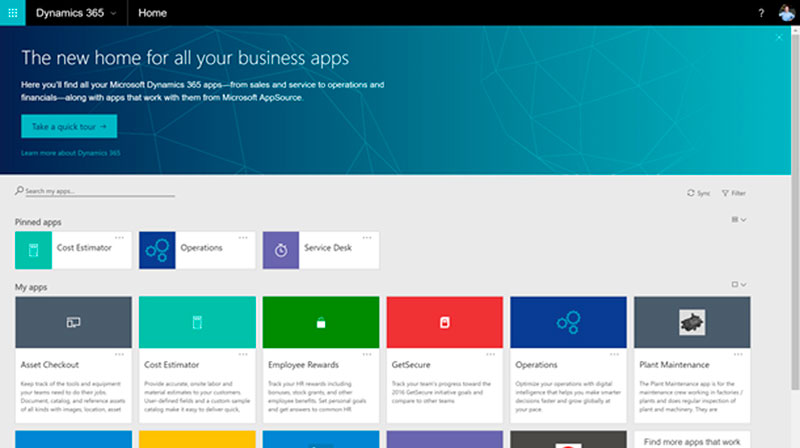Open Asset Checkout more options ellipsis
Viewport: 800px width, 448px height.
click(x=119, y=354)
